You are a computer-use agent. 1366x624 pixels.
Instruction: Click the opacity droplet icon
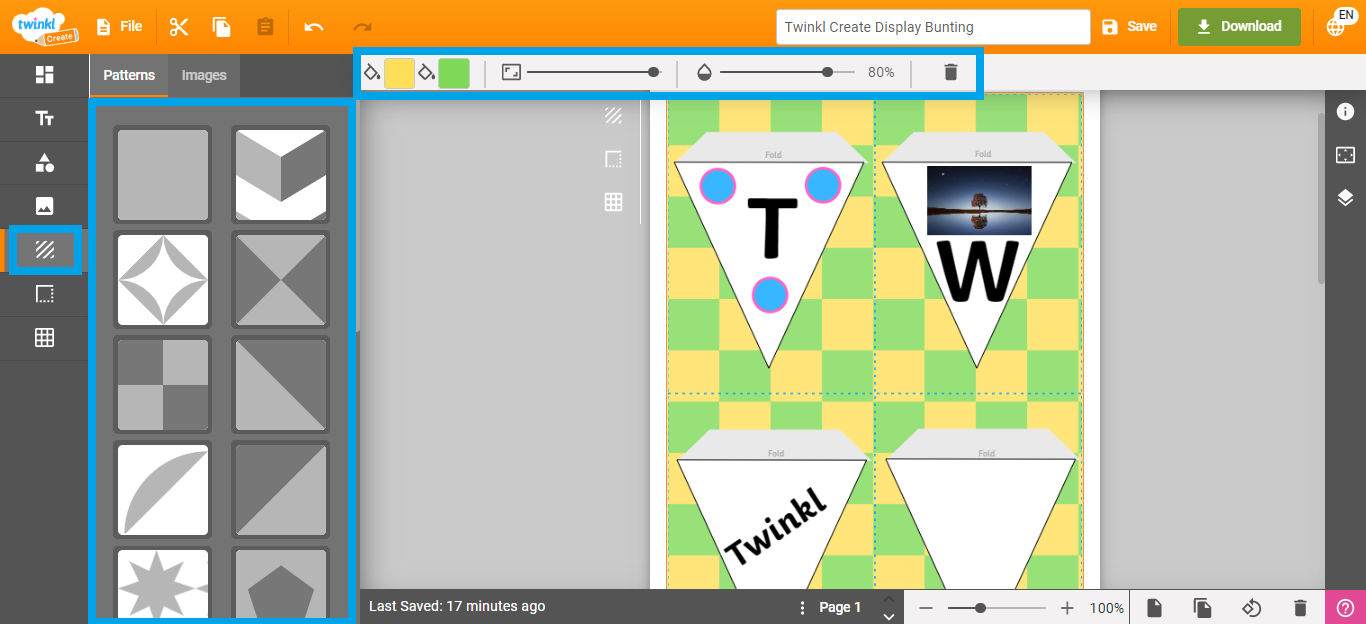click(x=704, y=73)
